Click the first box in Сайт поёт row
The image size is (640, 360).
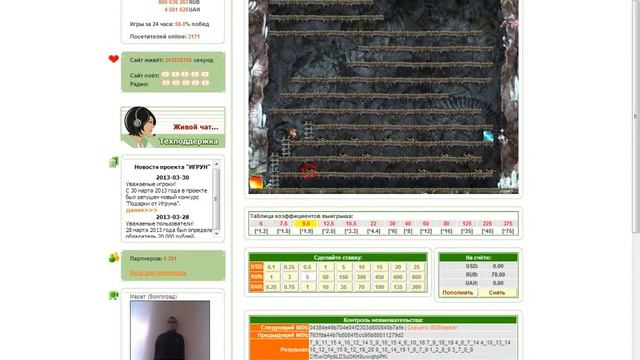(165, 74)
